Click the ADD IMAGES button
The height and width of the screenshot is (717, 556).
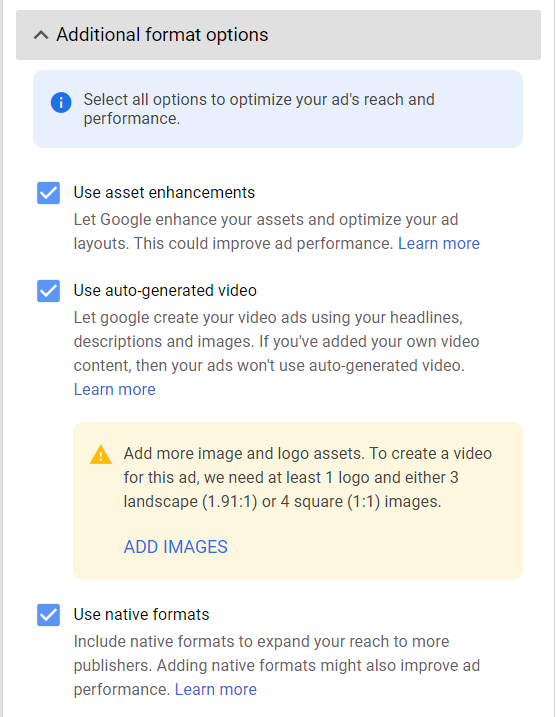coord(176,547)
